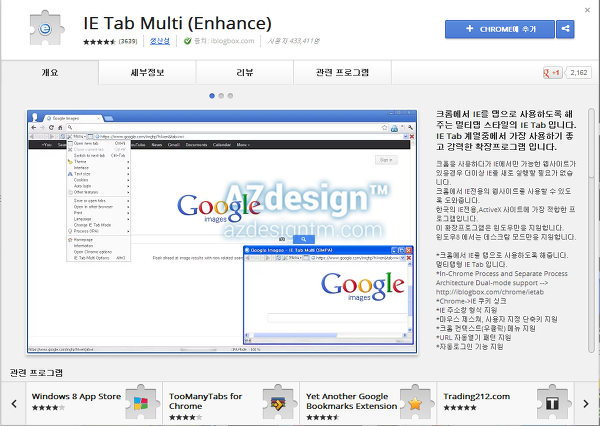
Task: Open the share icon button
Action: point(565,29)
